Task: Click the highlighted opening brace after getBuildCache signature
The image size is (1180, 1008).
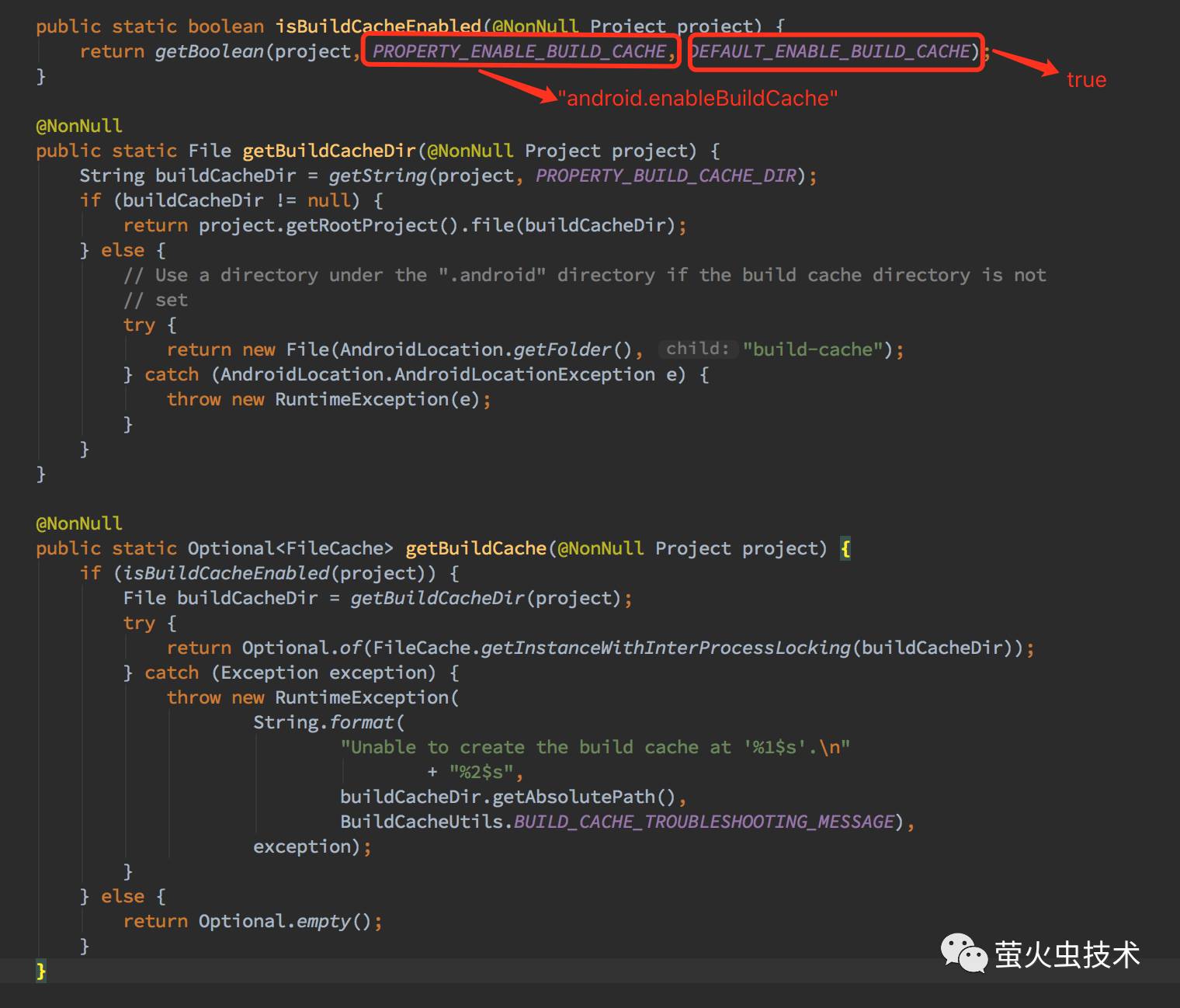Action: (845, 548)
